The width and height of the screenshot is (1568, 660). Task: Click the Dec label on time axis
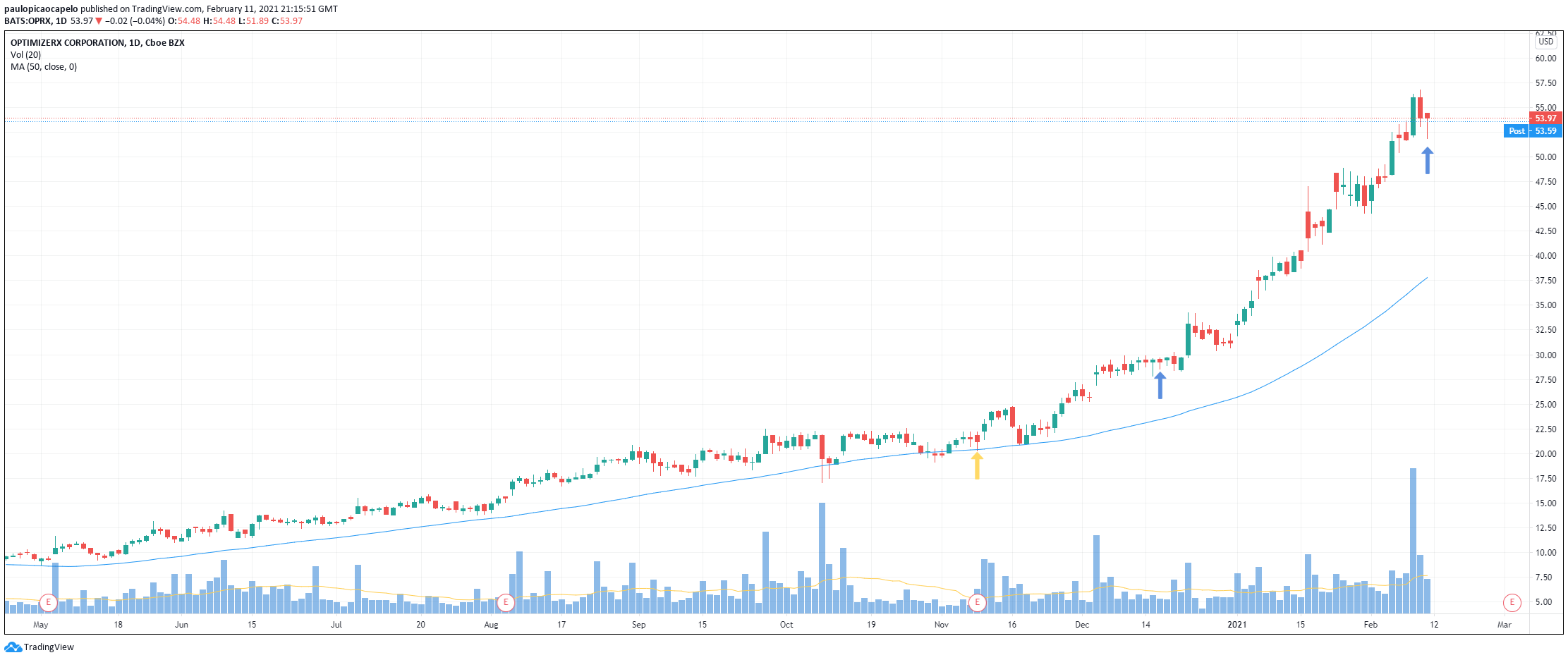1082,625
